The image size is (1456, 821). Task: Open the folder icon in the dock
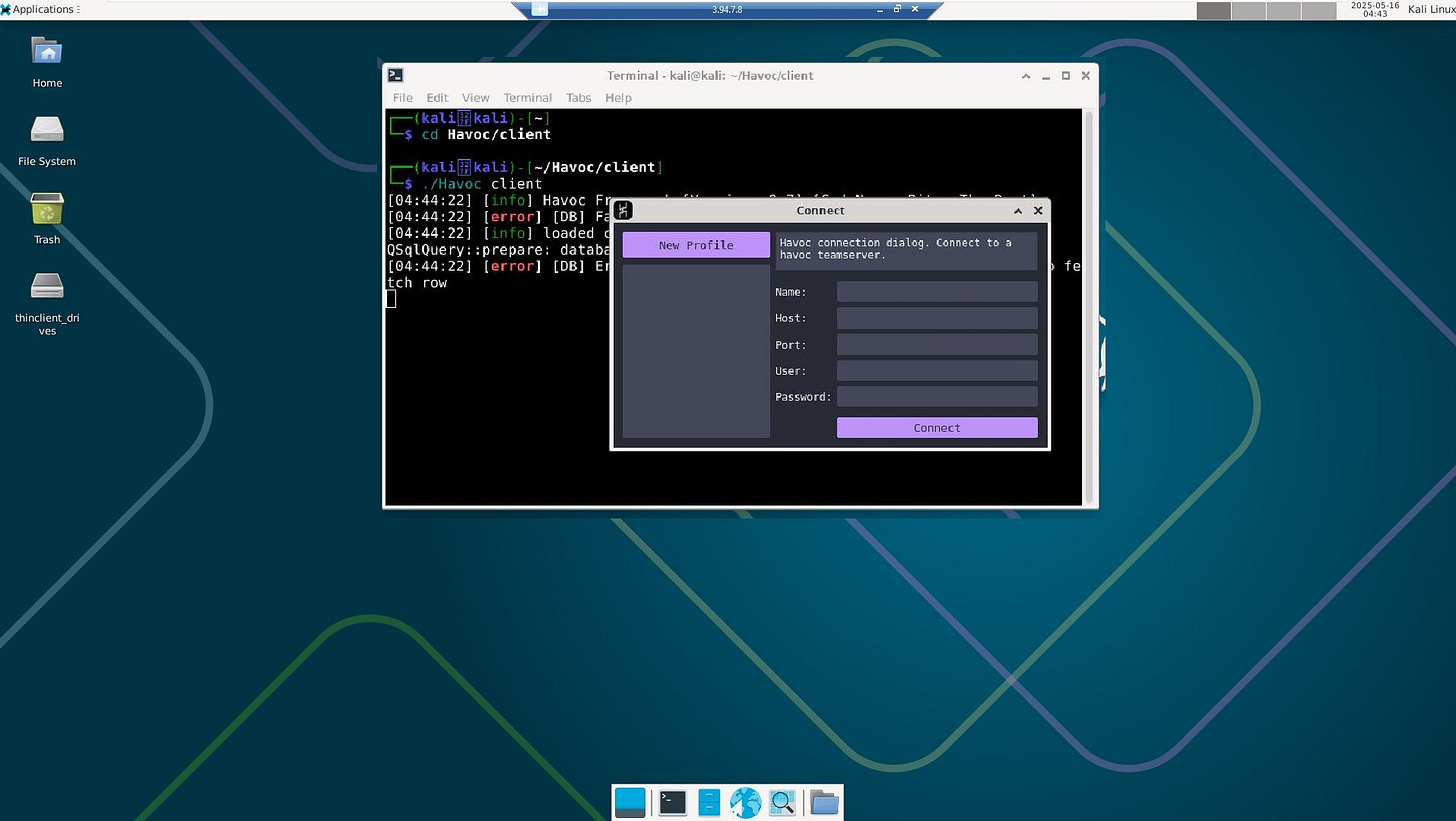coord(824,802)
